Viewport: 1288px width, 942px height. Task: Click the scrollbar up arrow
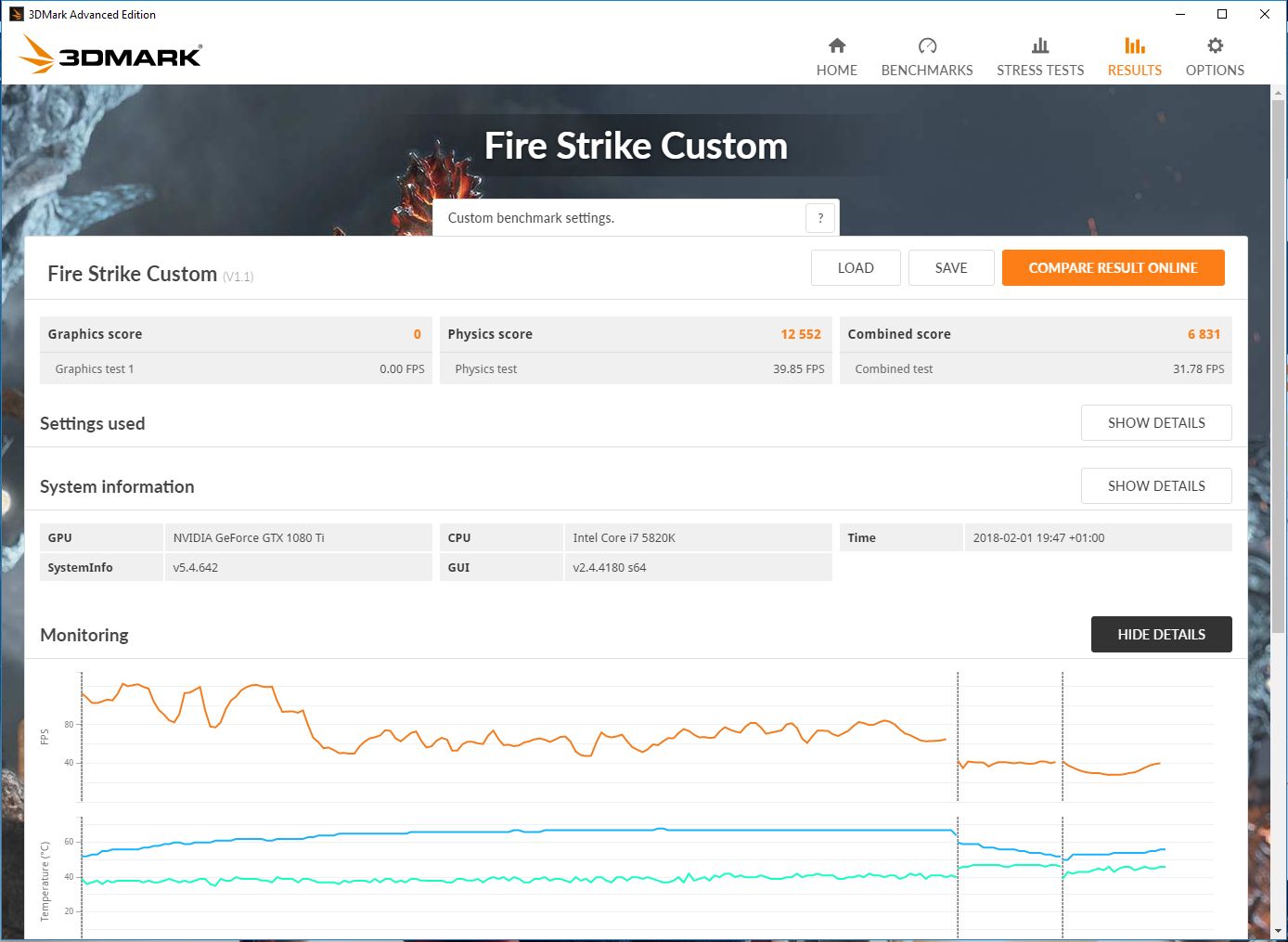click(x=1279, y=92)
